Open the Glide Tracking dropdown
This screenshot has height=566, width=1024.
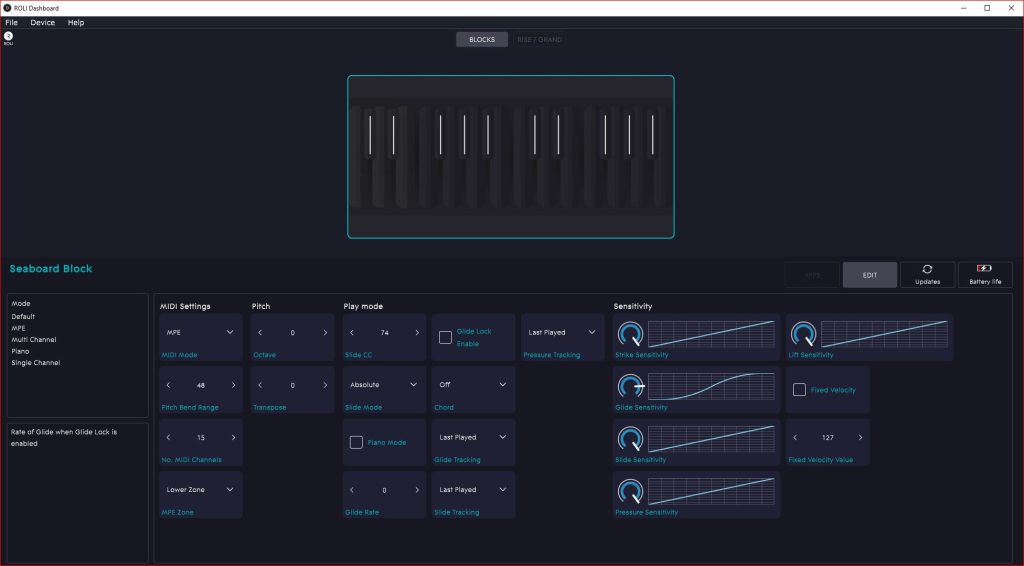(473, 437)
